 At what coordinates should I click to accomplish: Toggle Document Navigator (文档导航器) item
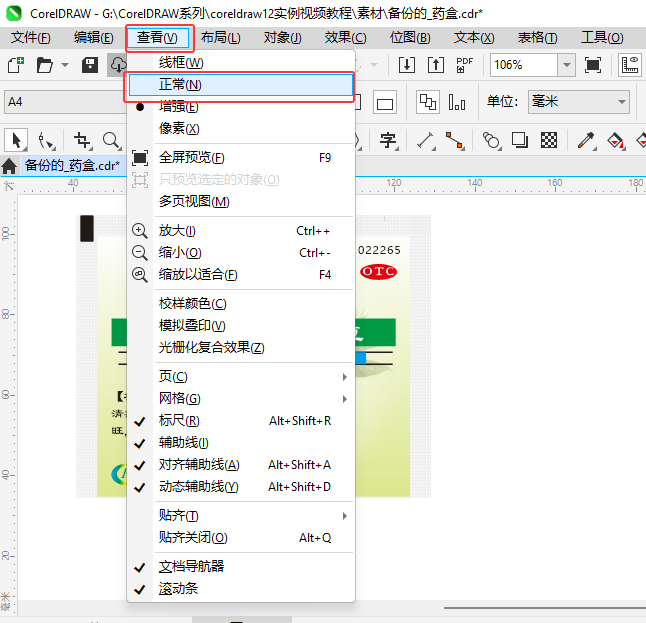coord(241,567)
